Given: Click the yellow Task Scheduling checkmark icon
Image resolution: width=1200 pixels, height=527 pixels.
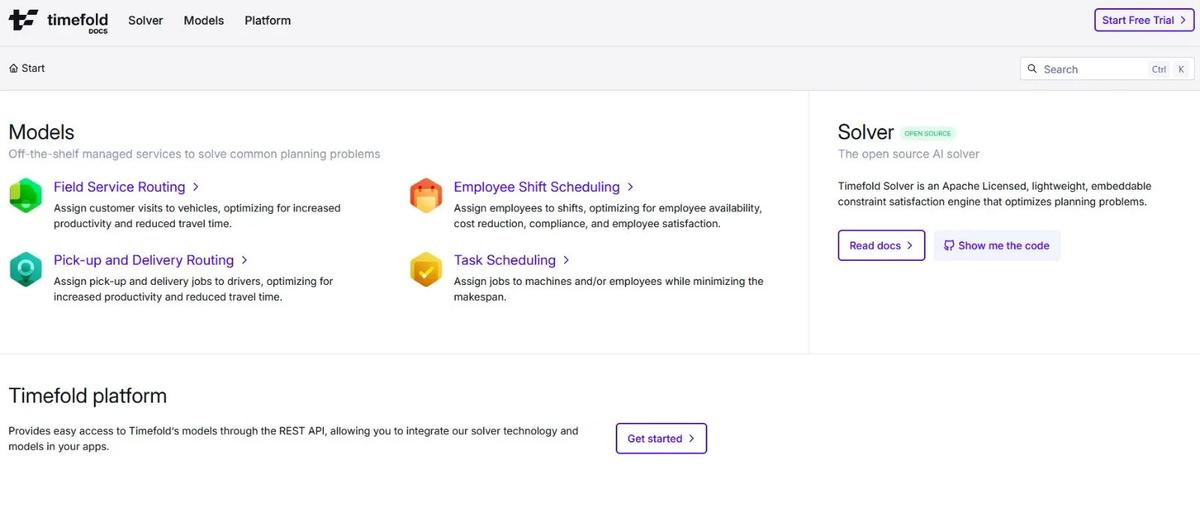Looking at the screenshot, I should pyautogui.click(x=426, y=269).
